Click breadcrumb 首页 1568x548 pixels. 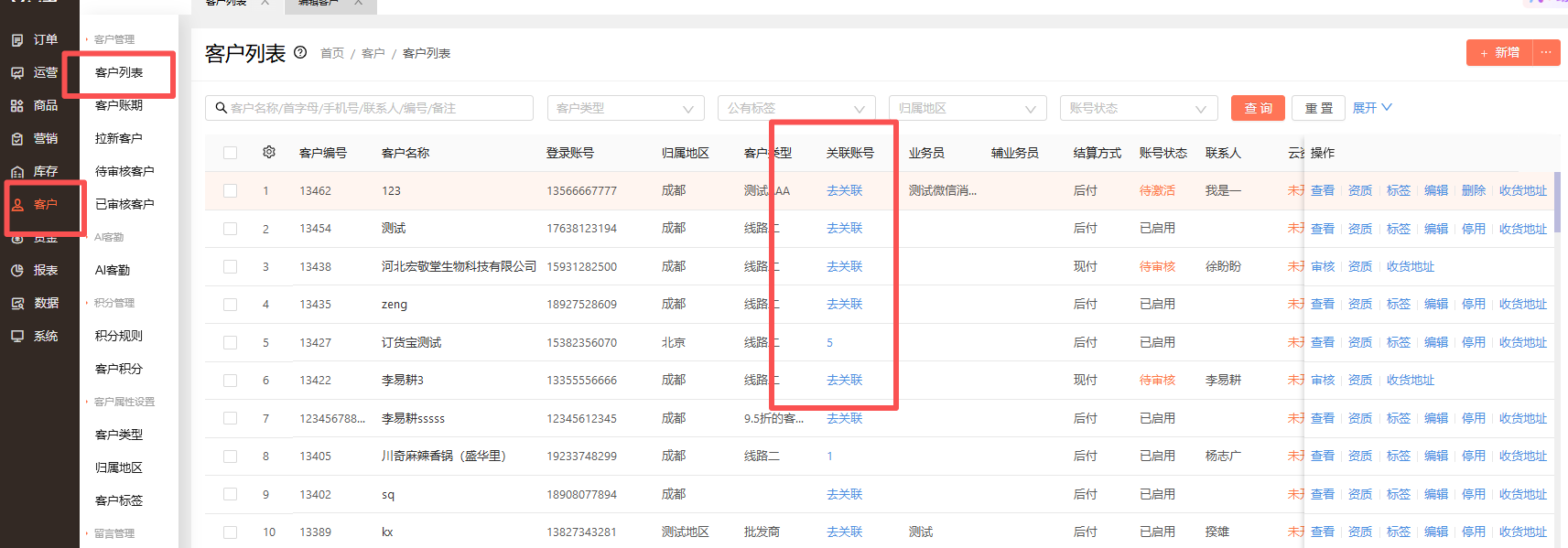pyautogui.click(x=332, y=53)
